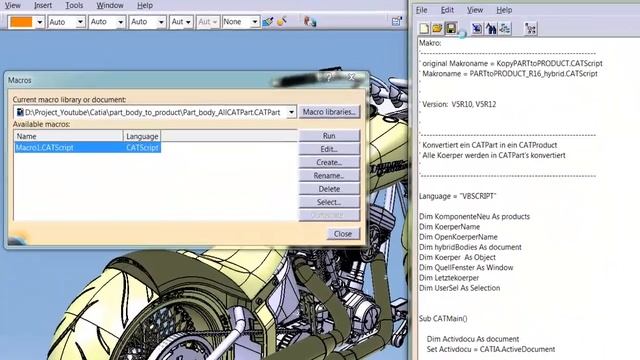Click the binoculars find icon in macro editor

(491, 28)
